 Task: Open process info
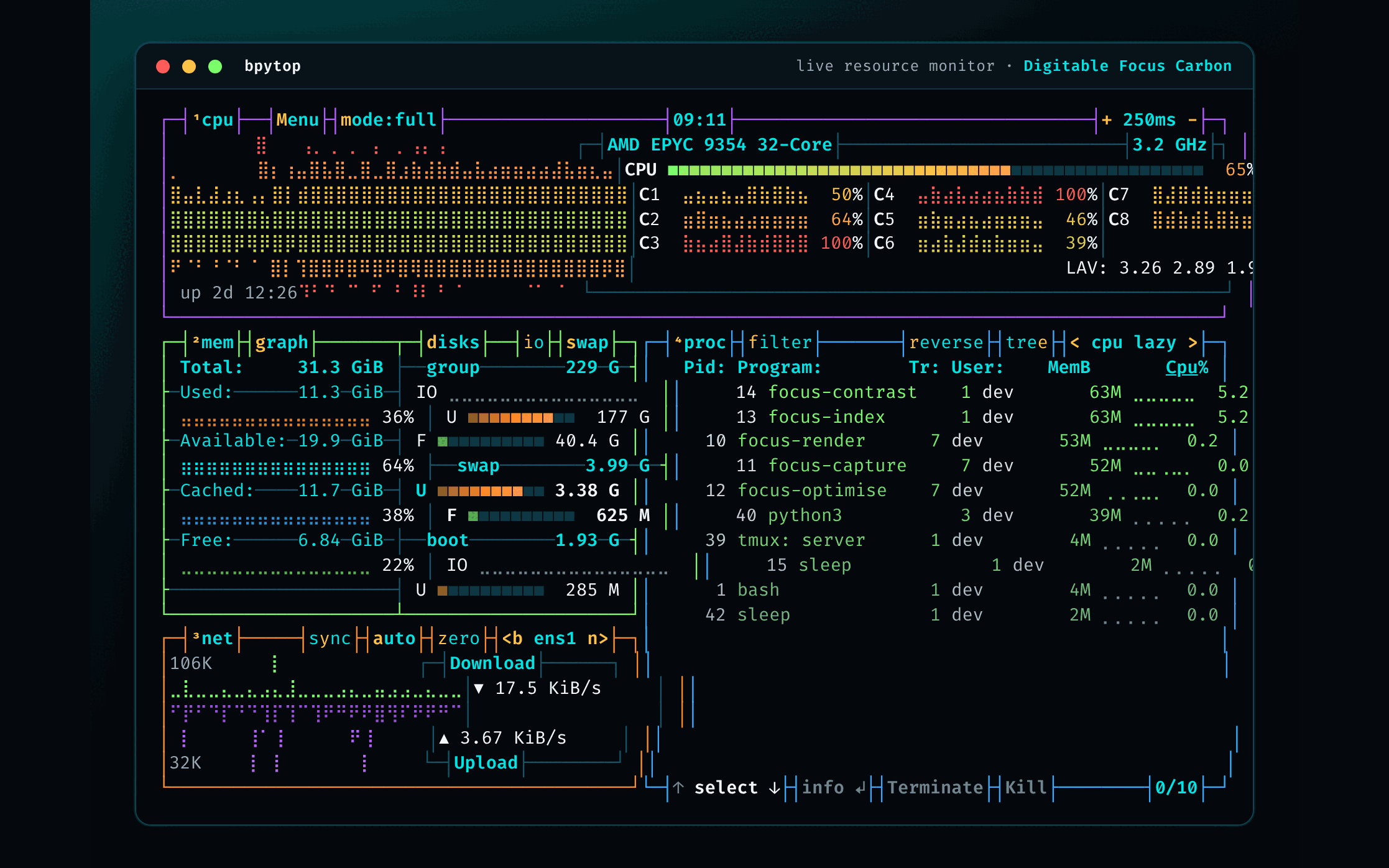point(833,787)
